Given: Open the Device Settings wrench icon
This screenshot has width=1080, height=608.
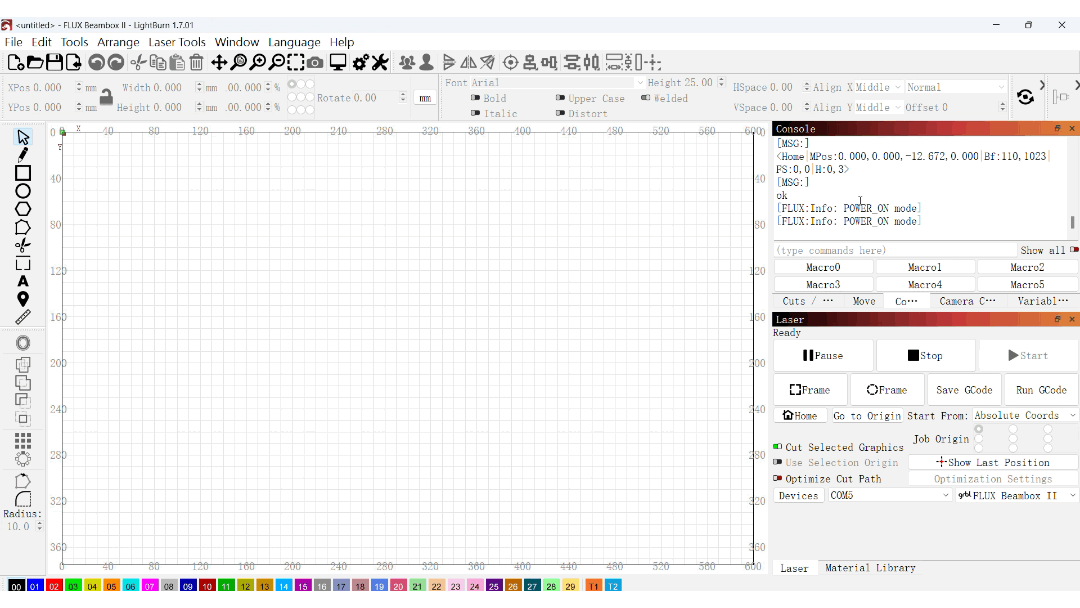Looking at the screenshot, I should tap(380, 63).
